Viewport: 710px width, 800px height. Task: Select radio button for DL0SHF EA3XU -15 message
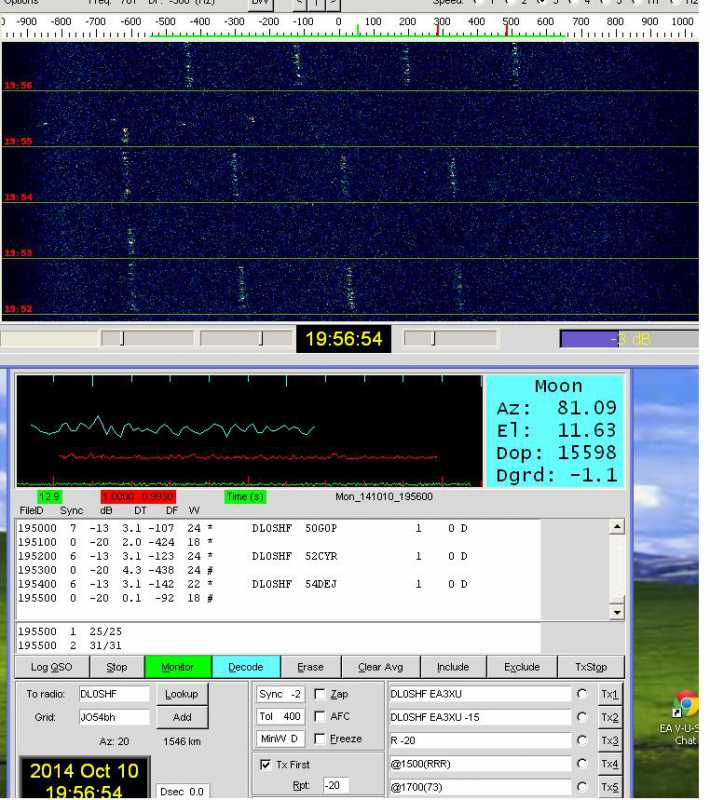581,718
